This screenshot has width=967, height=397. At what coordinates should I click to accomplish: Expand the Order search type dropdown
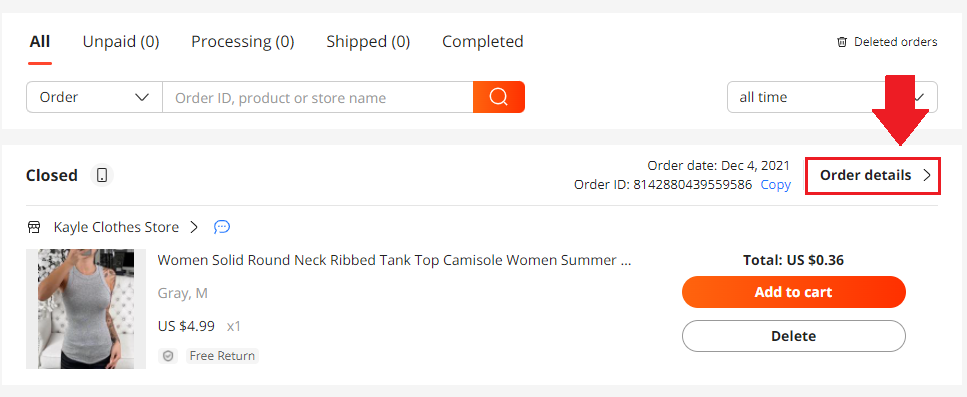tap(94, 97)
